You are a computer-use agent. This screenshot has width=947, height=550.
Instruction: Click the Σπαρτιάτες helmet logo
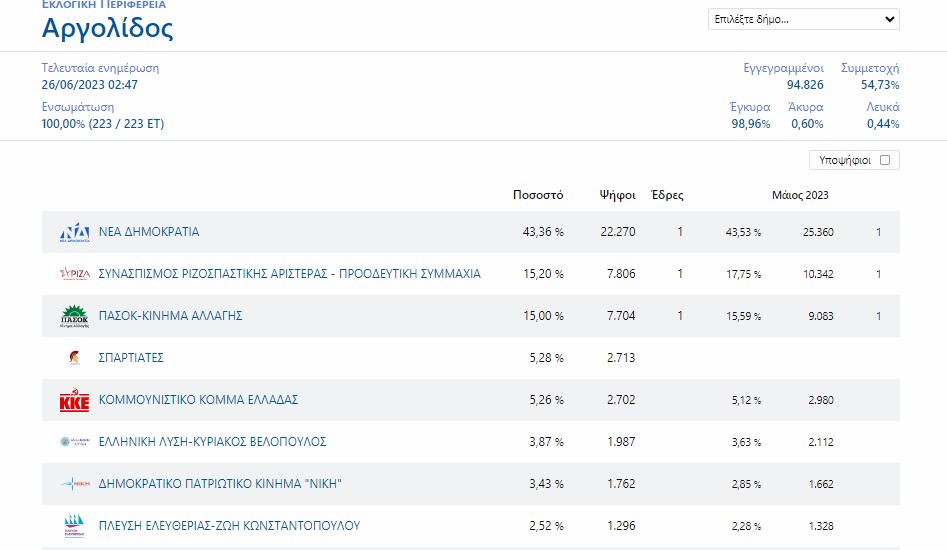pos(74,358)
